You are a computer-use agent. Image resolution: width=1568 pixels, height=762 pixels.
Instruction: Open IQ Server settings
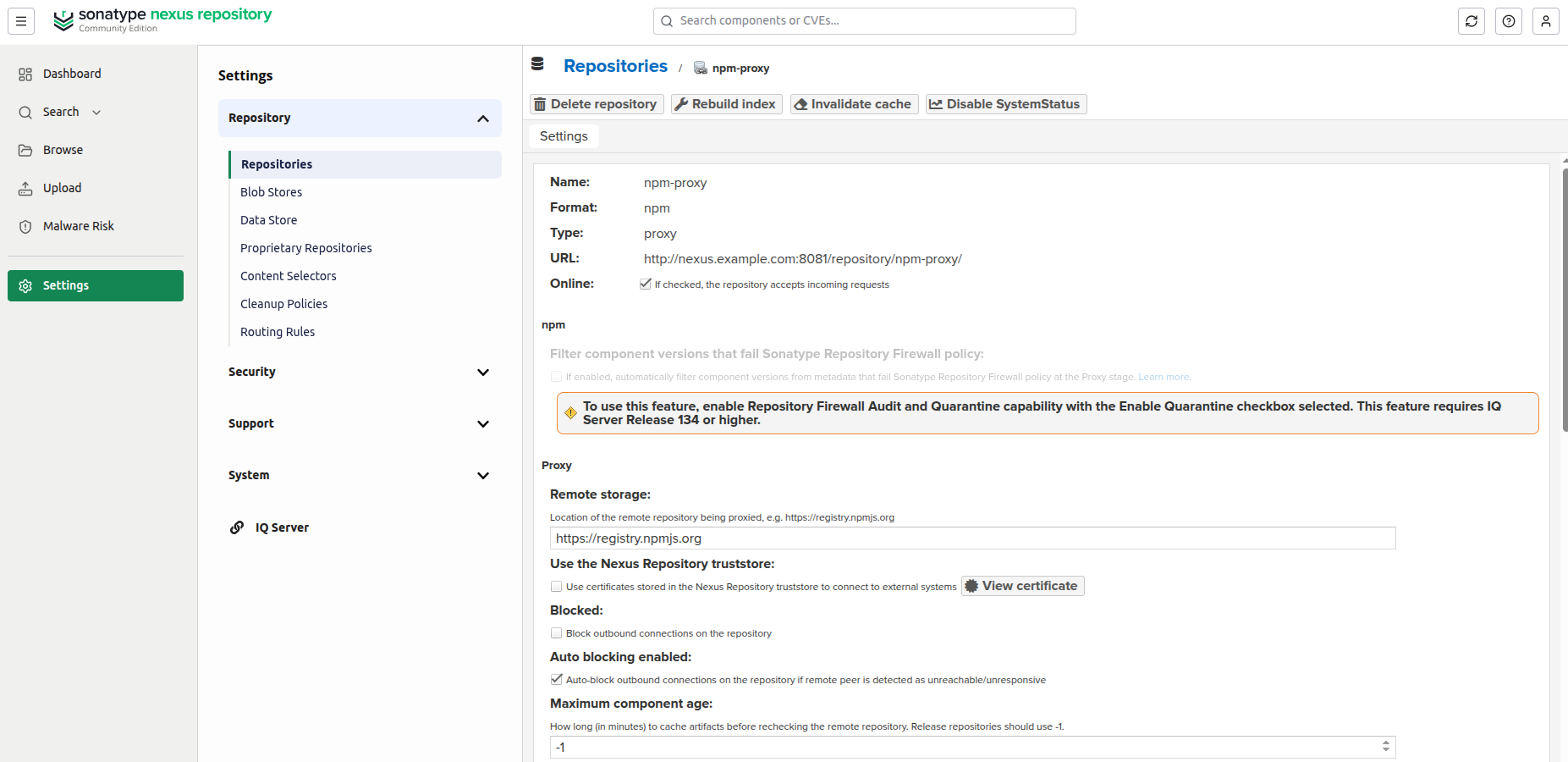[282, 527]
